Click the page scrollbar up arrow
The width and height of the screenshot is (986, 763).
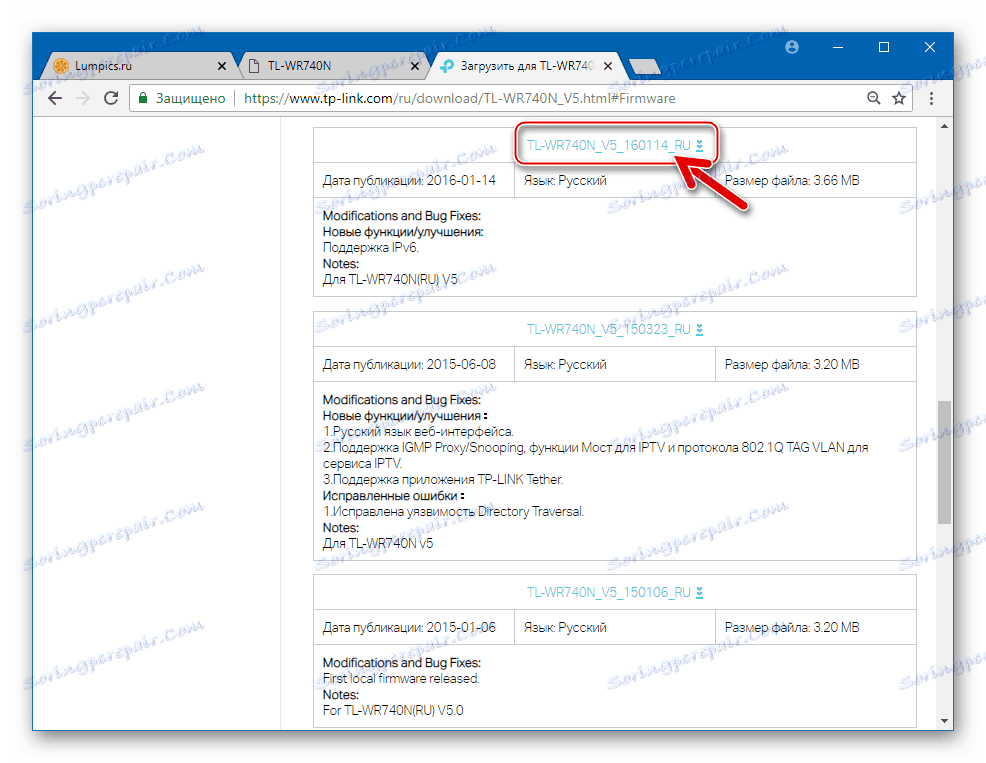(944, 126)
